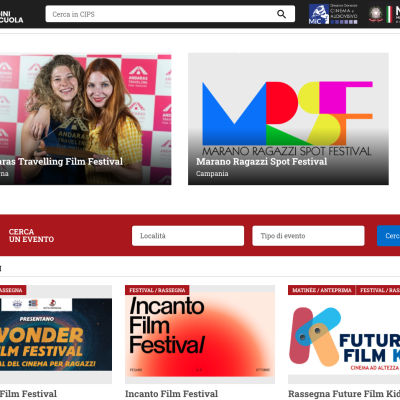Click Rassegna Future Film Kids title

344,394
